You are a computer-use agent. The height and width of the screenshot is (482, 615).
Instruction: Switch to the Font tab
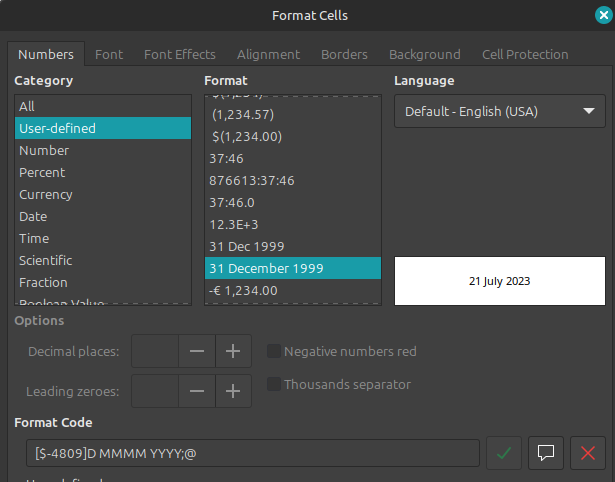click(109, 54)
